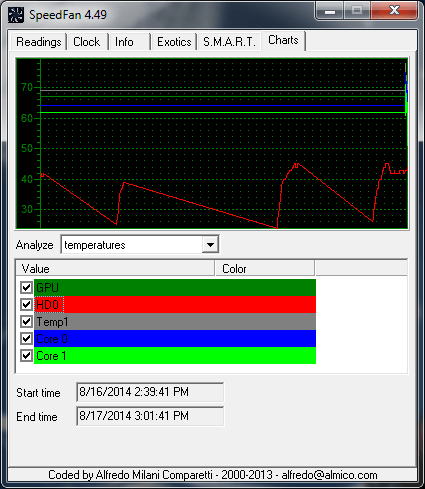Minimize the SpeedFan window
The height and width of the screenshot is (489, 425).
coord(330,11)
